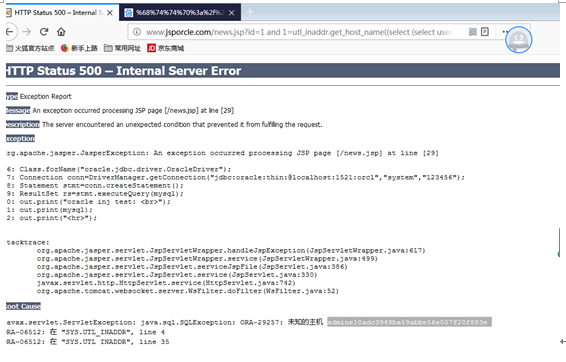Click the WsFilter.doFilter stacktrace line
Screen dimensions: 566x362
point(188,291)
